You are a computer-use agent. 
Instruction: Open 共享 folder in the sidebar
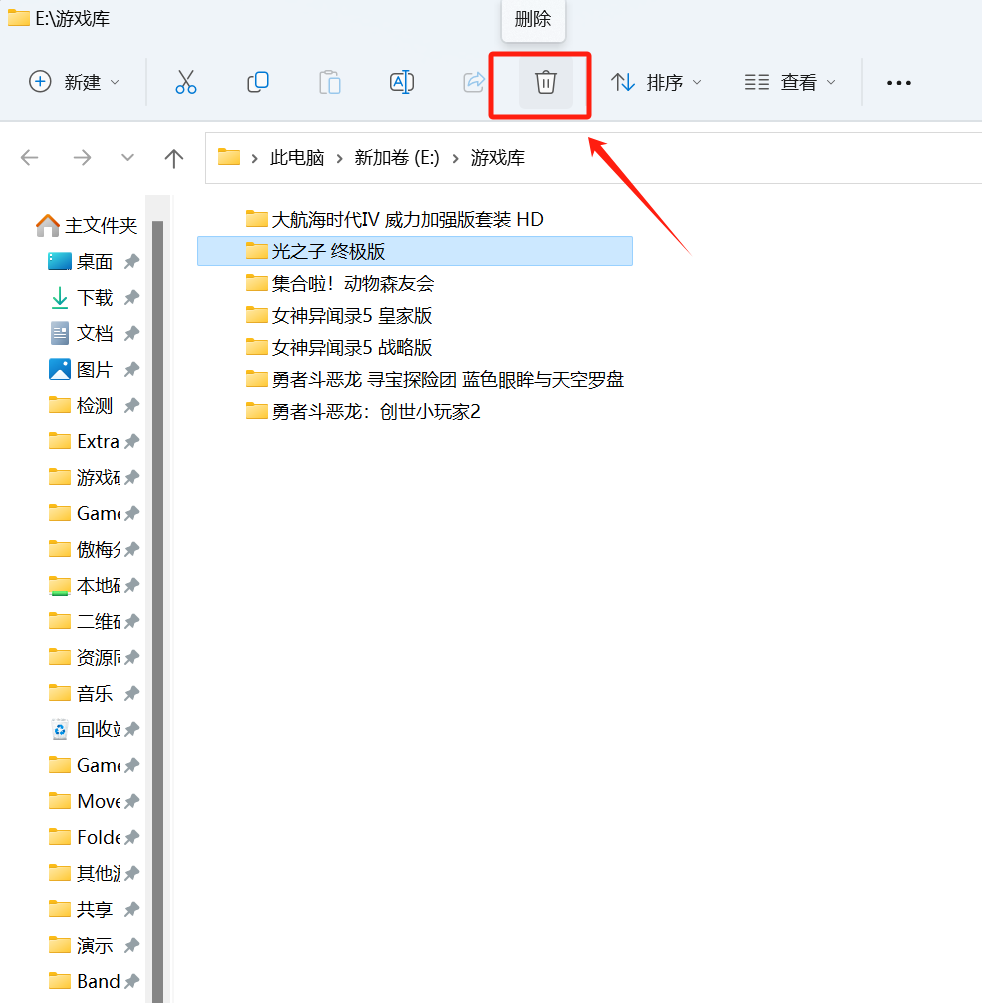(94, 909)
